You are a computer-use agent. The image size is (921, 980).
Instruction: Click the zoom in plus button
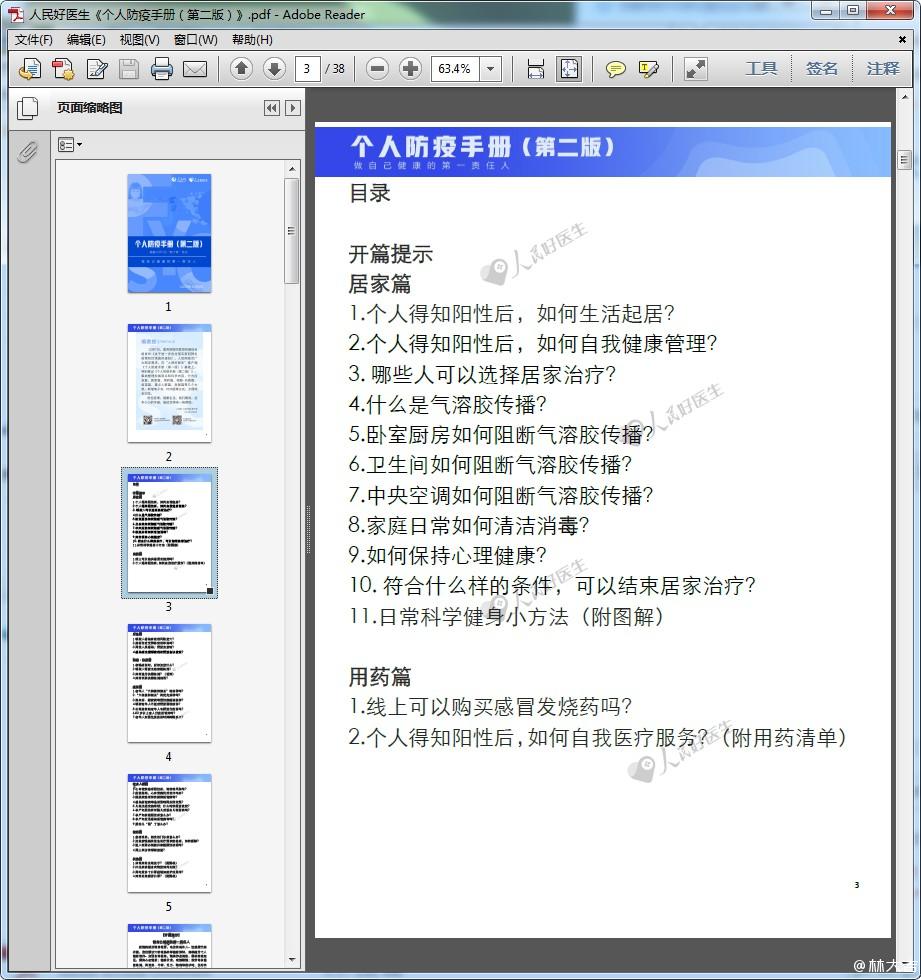point(410,69)
